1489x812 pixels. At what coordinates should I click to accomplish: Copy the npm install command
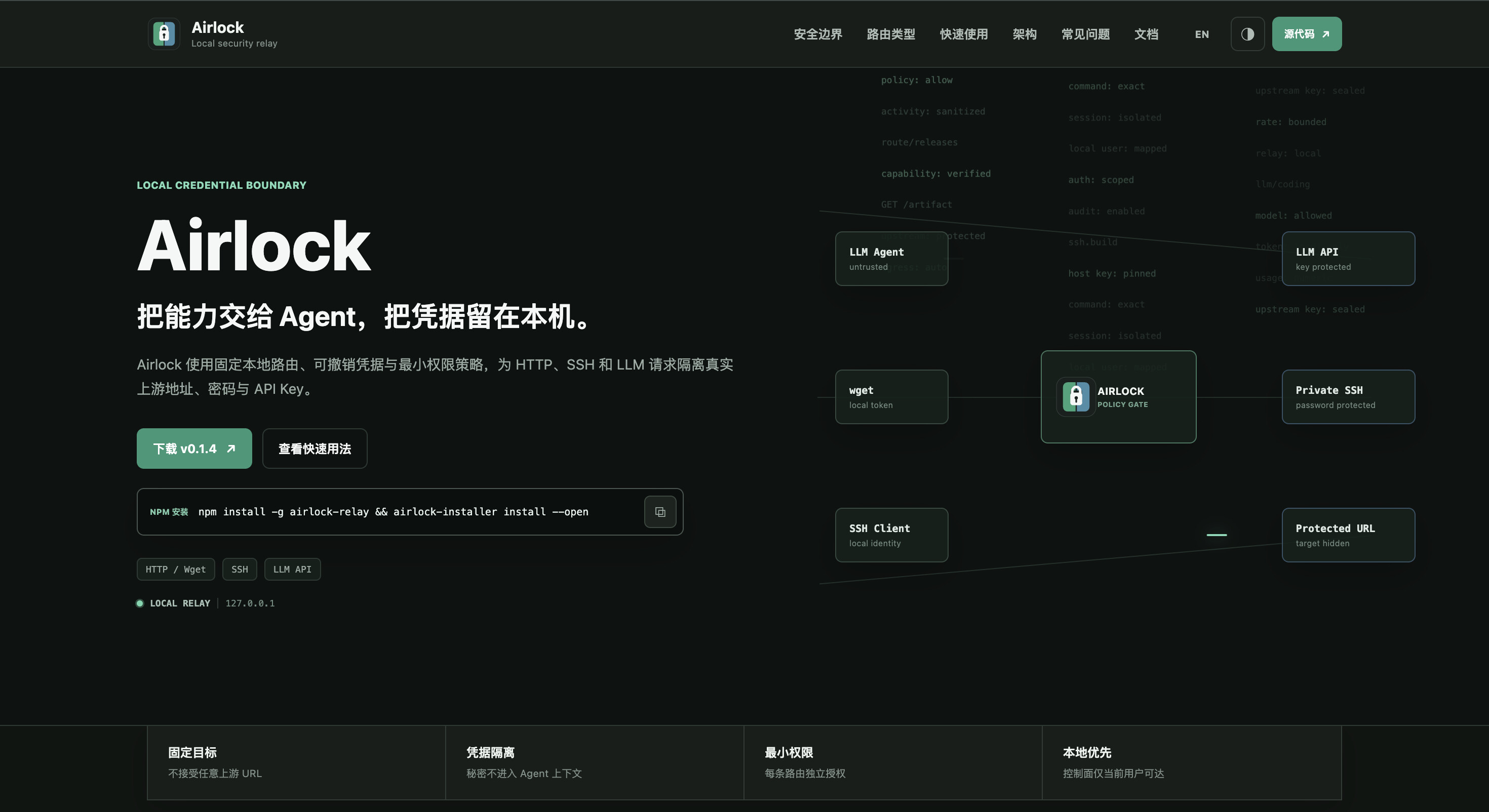pyautogui.click(x=660, y=512)
